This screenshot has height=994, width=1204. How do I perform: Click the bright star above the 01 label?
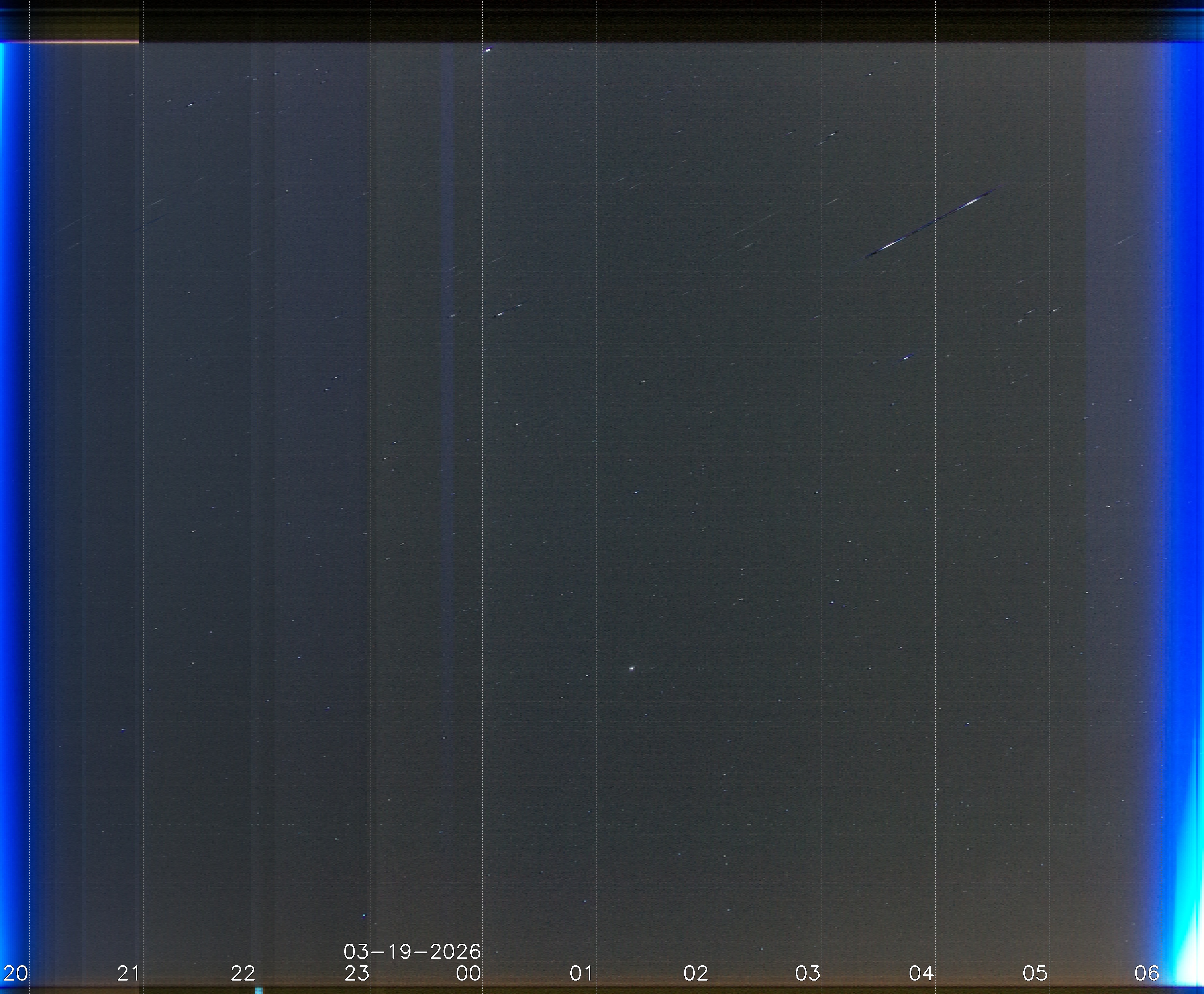(x=632, y=668)
